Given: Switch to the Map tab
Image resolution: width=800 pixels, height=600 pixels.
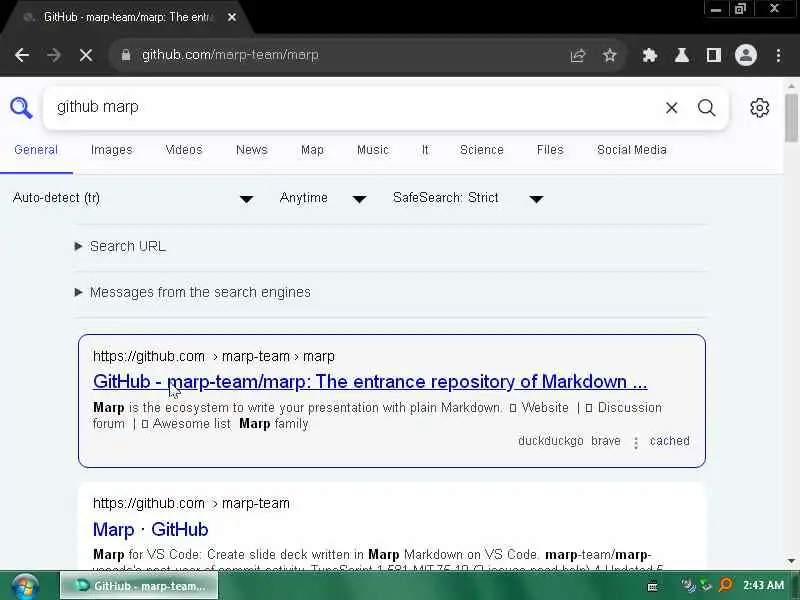Looking at the screenshot, I should 312,150.
